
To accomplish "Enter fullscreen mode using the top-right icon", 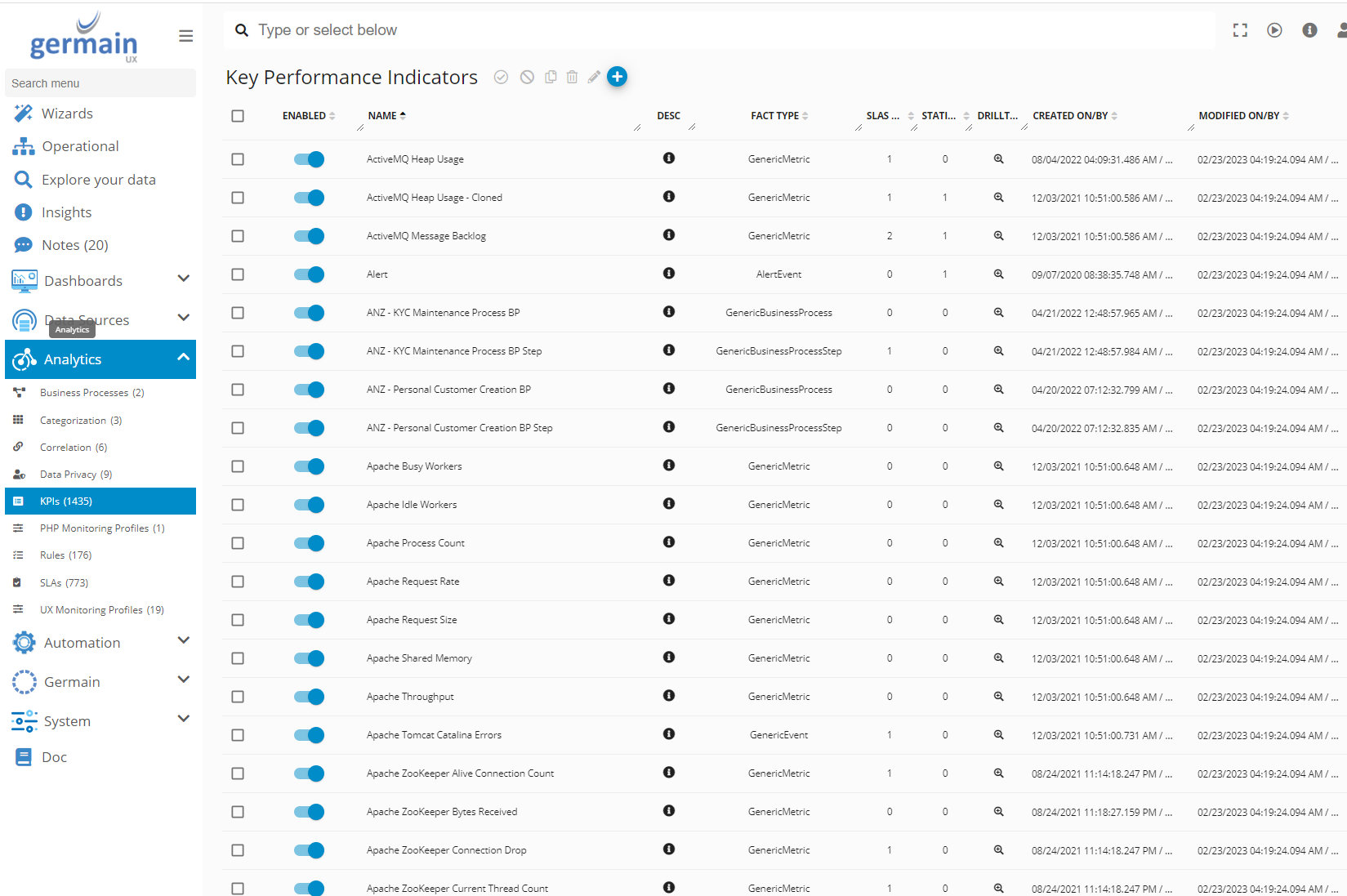I will [1240, 30].
